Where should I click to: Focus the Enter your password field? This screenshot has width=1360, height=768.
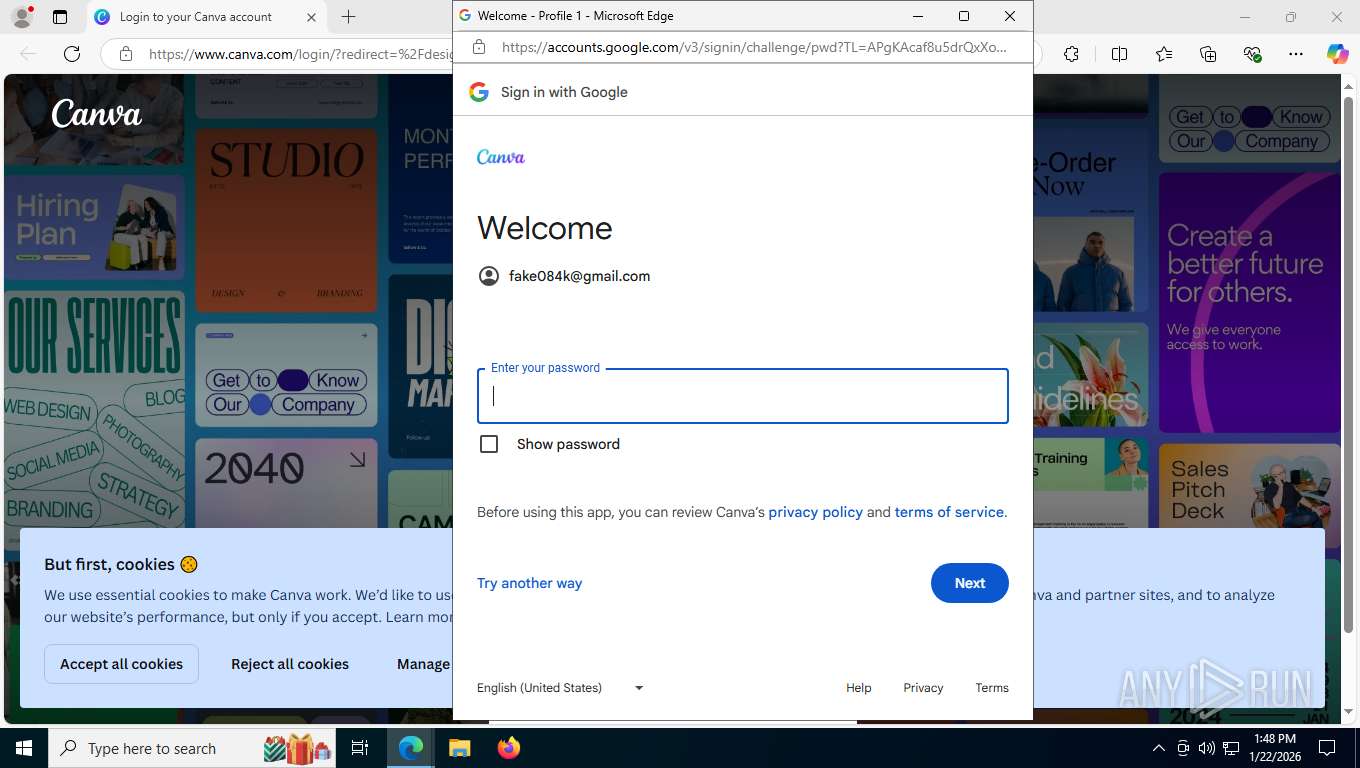(742, 396)
